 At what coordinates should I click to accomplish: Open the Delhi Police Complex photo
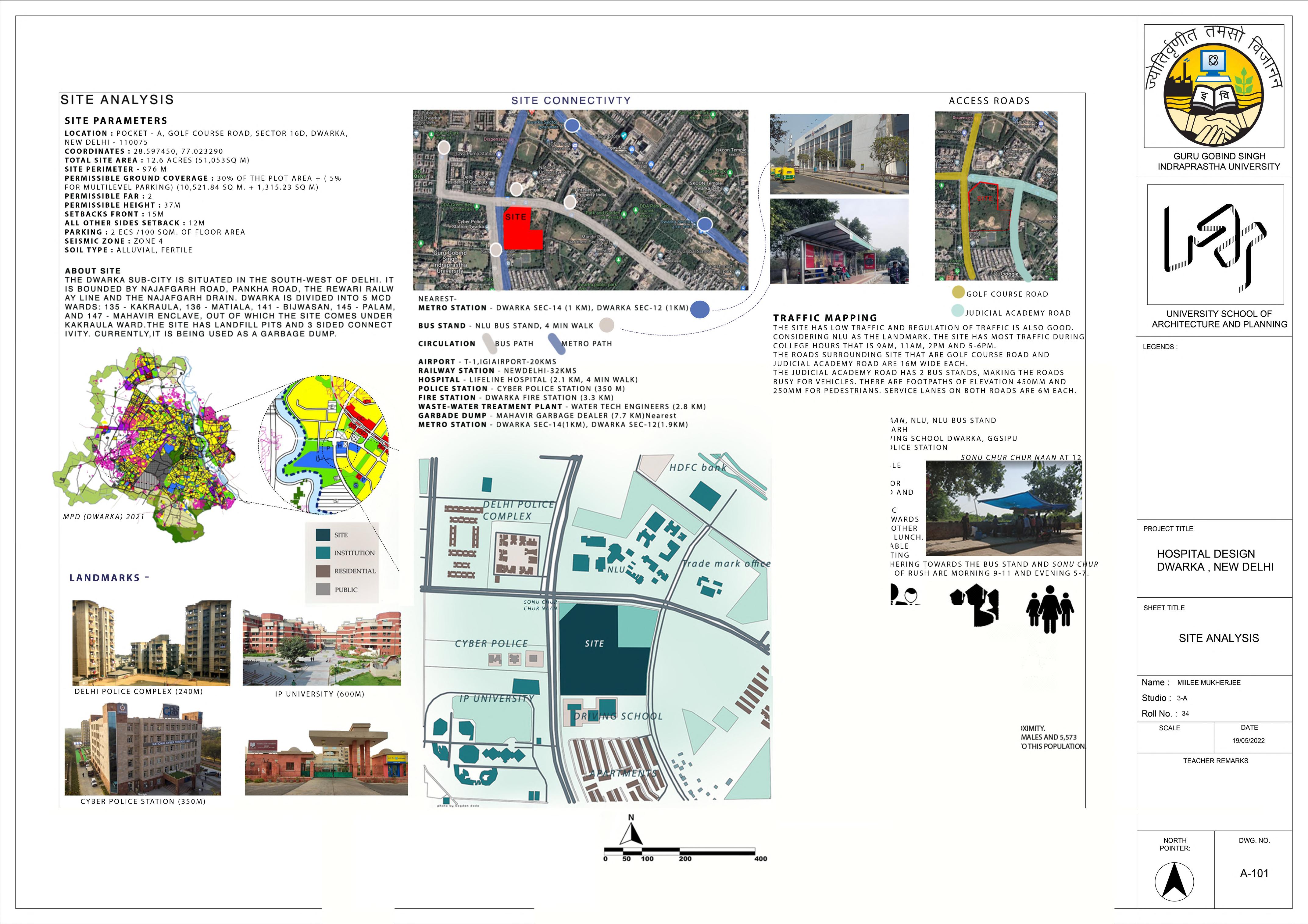152,643
